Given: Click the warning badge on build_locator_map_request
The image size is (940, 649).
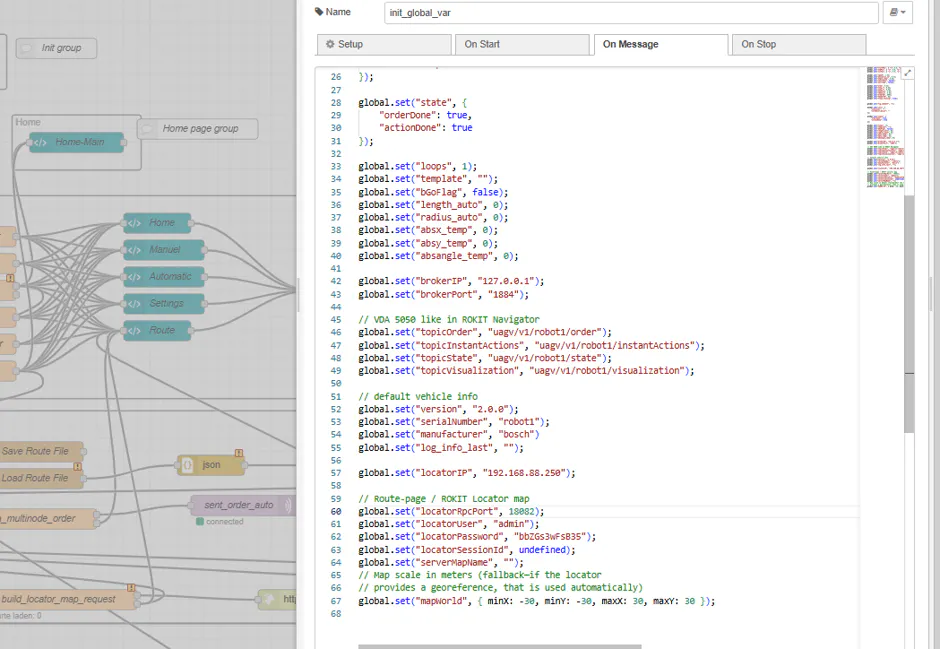Looking at the screenshot, I should [x=131, y=588].
